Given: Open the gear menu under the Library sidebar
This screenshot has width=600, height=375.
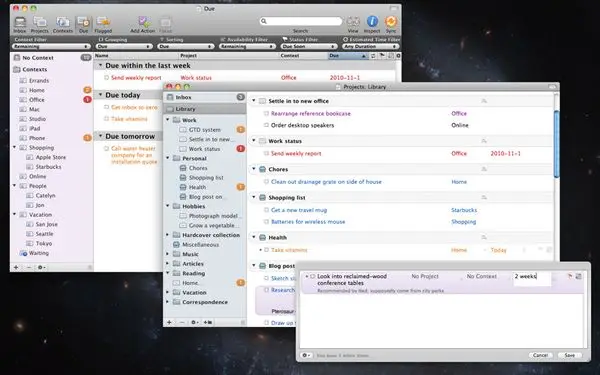Looking at the screenshot, I should tap(194, 323).
